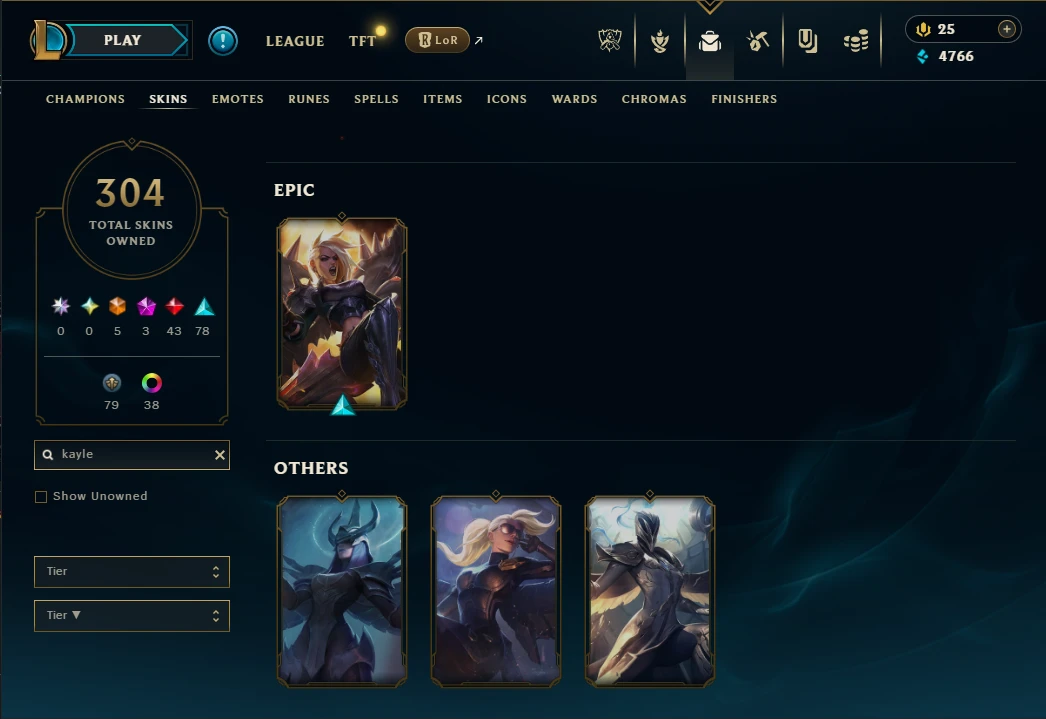
Task: Enable the Show Unowned checkbox
Action: (x=41, y=497)
